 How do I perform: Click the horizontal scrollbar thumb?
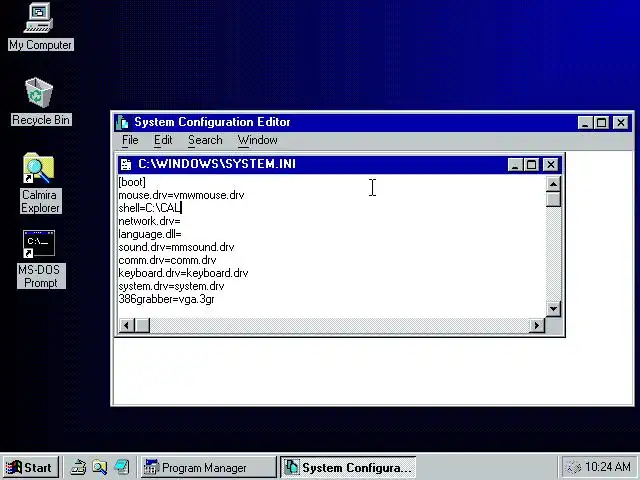click(x=142, y=325)
